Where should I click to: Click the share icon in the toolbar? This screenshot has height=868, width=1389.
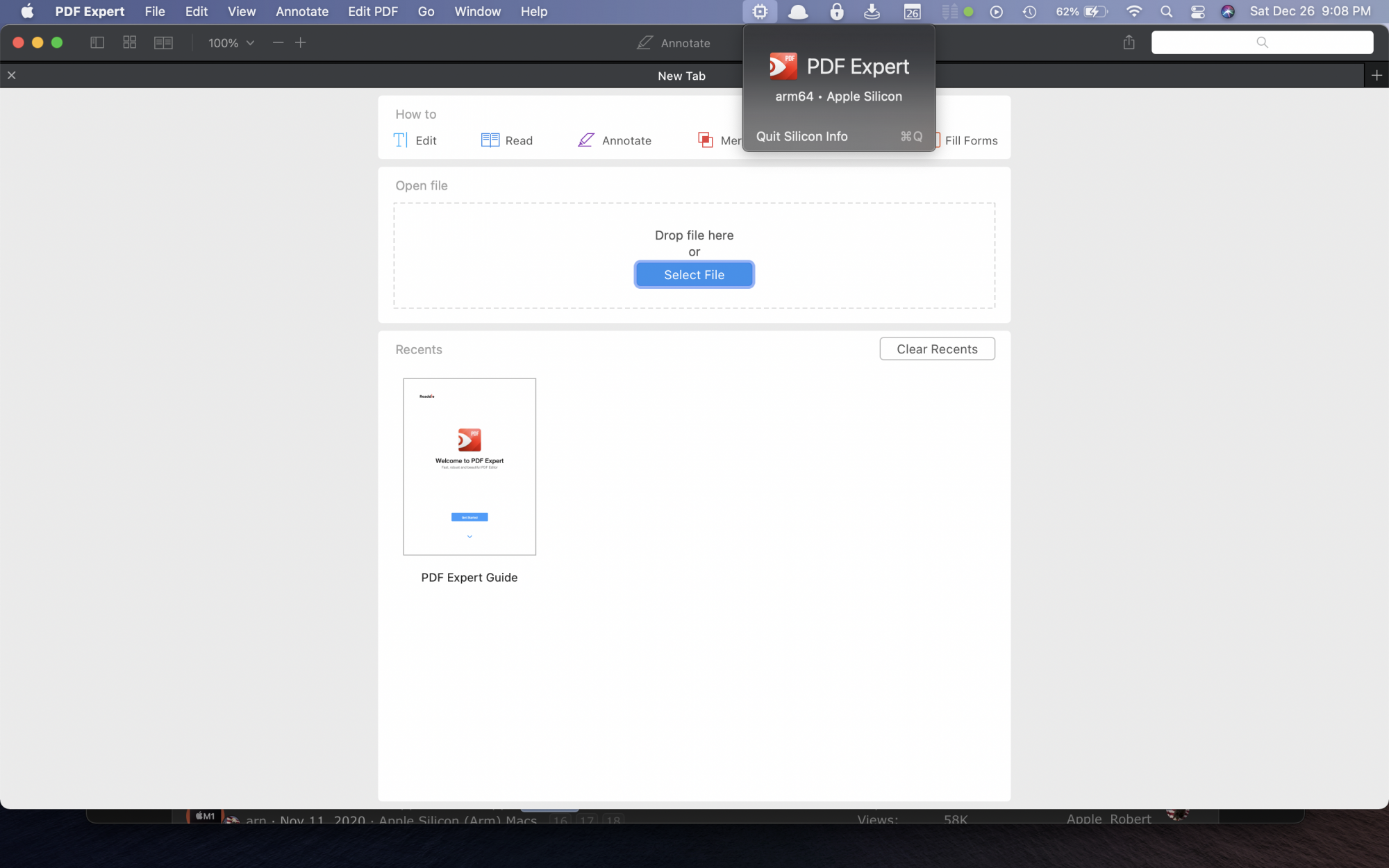1129,42
